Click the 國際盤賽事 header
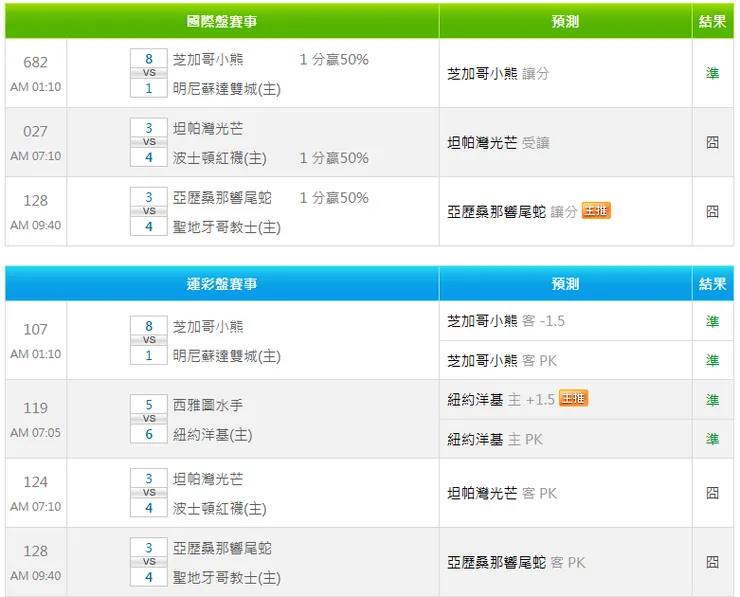 point(222,21)
